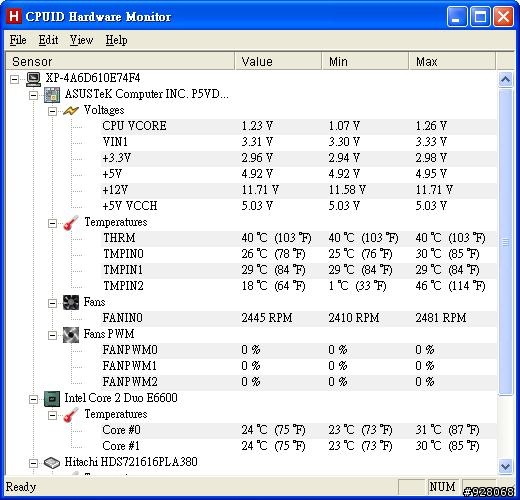Select the Hitachi hard drive icon

[x=52, y=463]
